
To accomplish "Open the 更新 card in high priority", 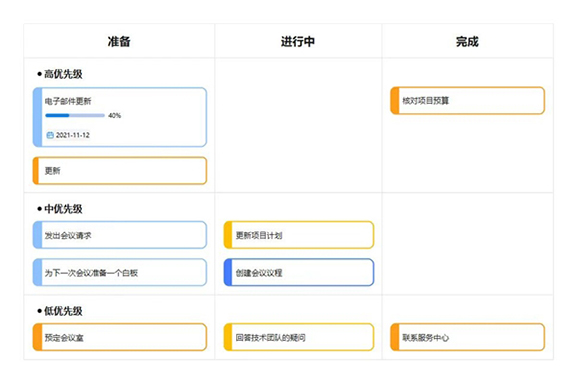I will coord(120,170).
